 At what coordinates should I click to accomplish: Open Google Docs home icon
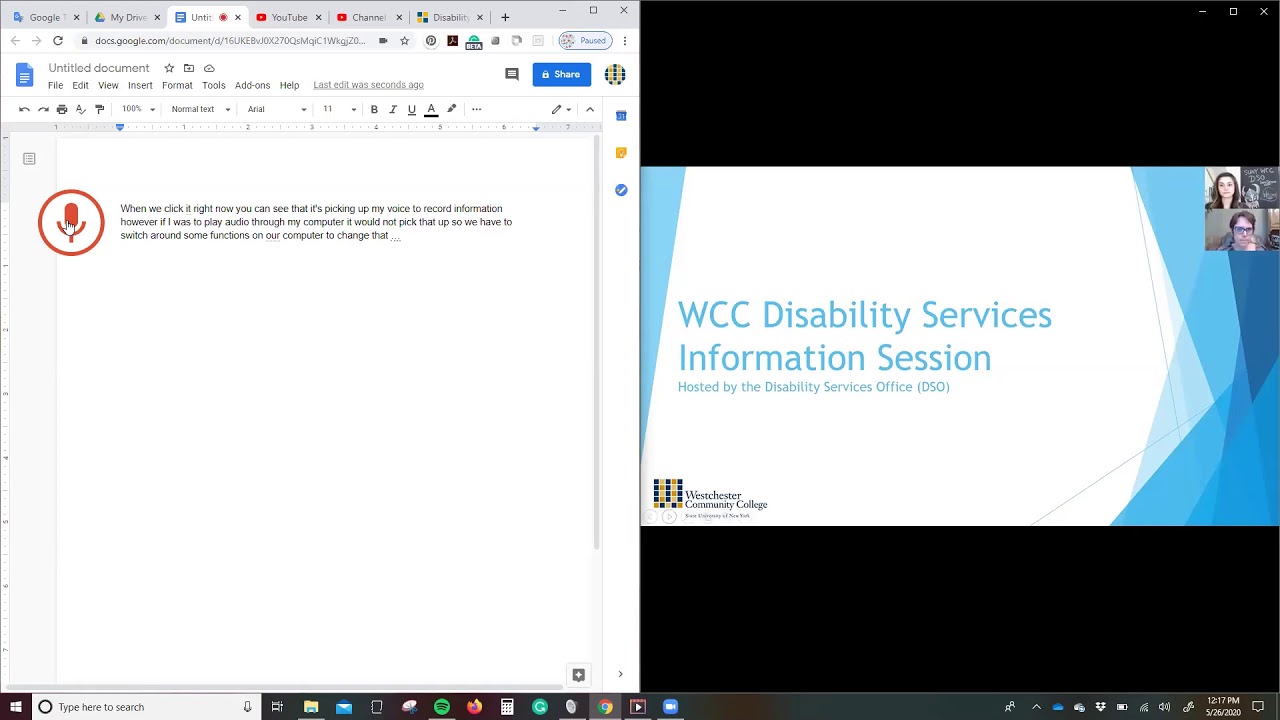[x=25, y=75]
